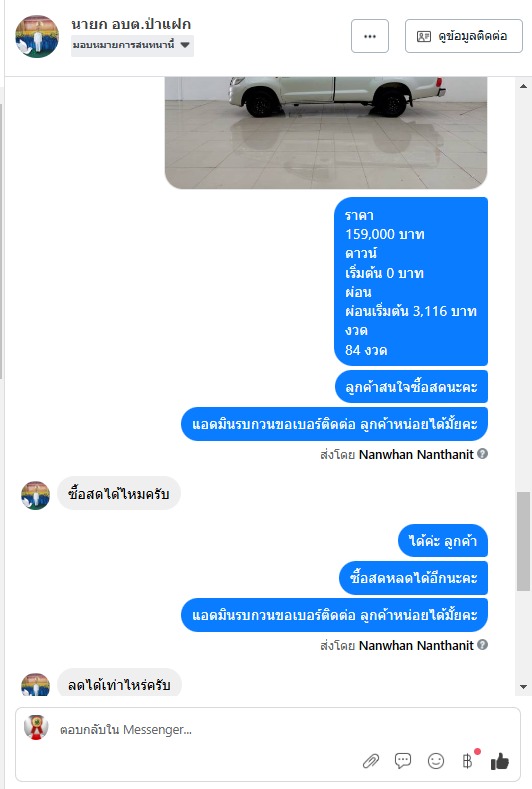Open saved replies speech bubble icon
The width and height of the screenshot is (532, 789).
click(x=403, y=761)
